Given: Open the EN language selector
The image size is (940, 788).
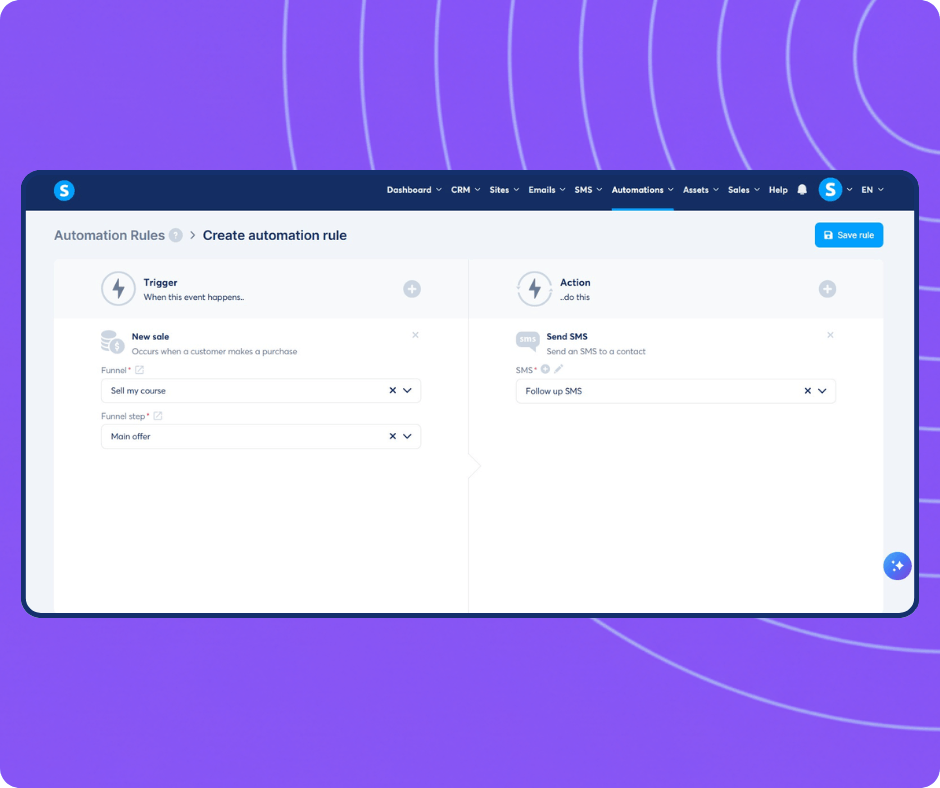Looking at the screenshot, I should pyautogui.click(x=872, y=190).
